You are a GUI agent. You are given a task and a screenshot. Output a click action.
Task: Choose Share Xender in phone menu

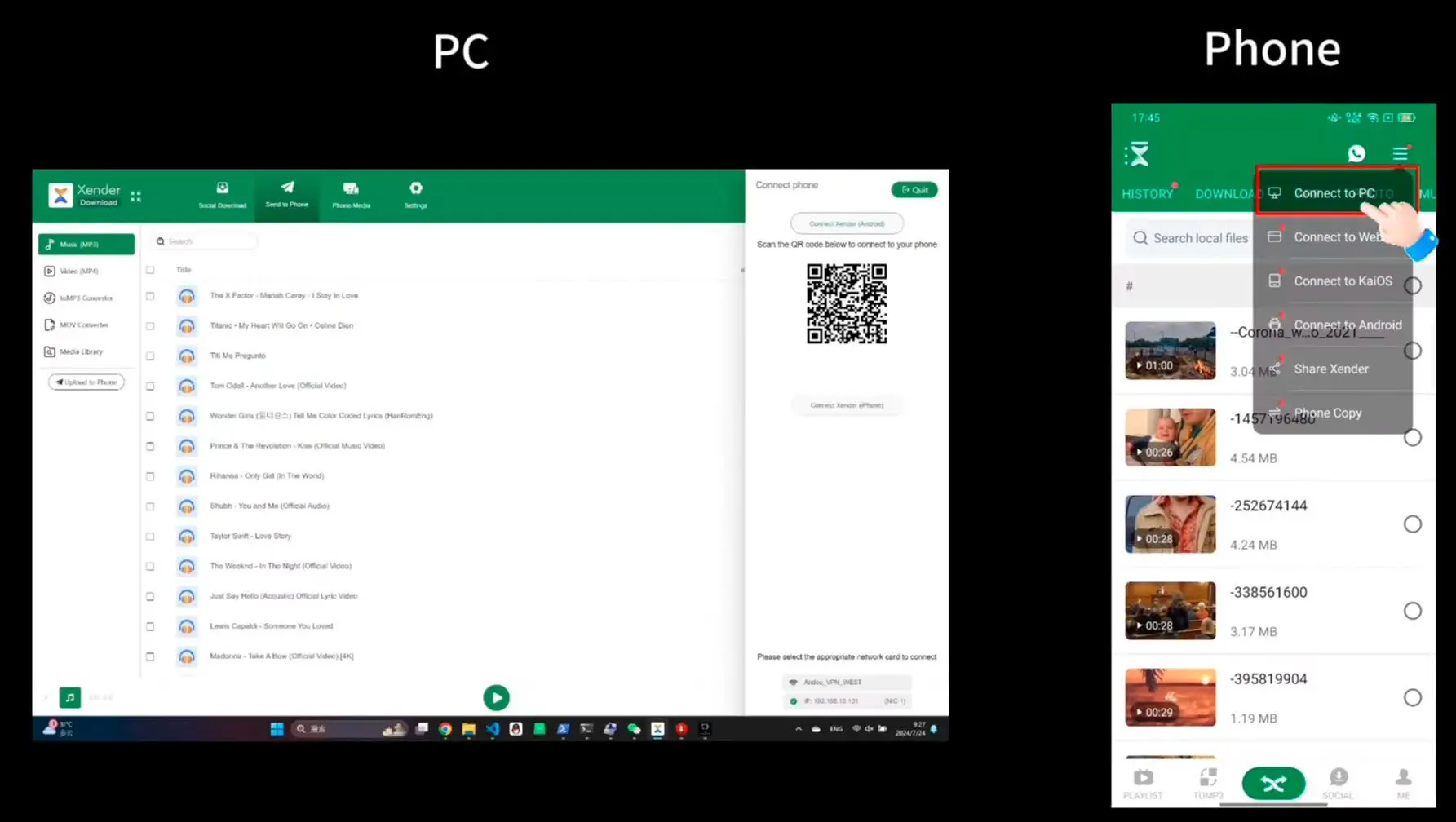pos(1334,369)
